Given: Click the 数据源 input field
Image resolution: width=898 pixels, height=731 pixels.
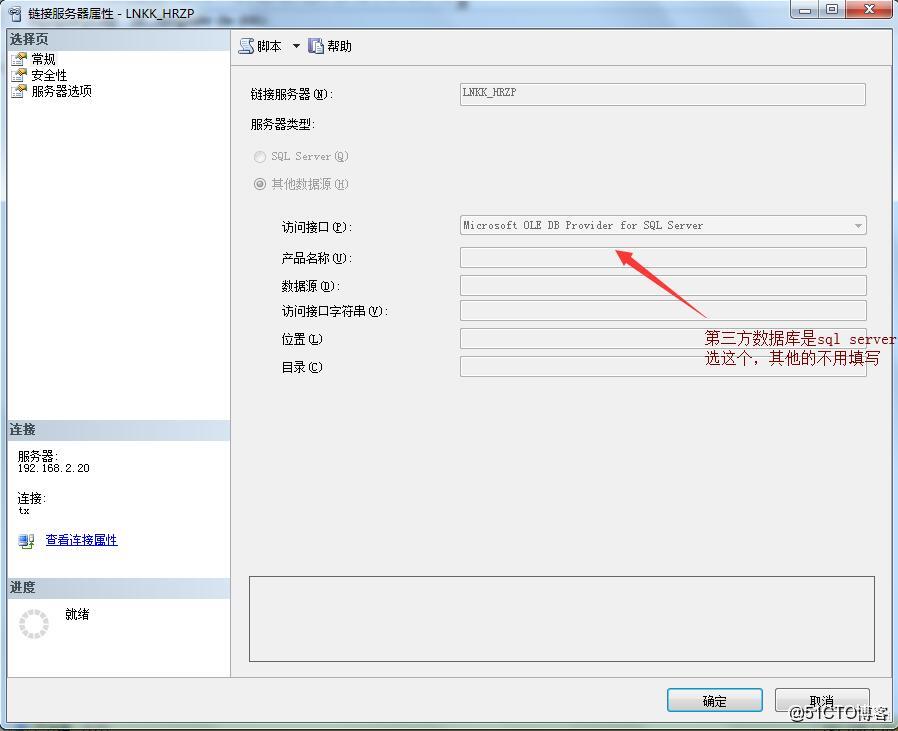Looking at the screenshot, I should tap(663, 285).
